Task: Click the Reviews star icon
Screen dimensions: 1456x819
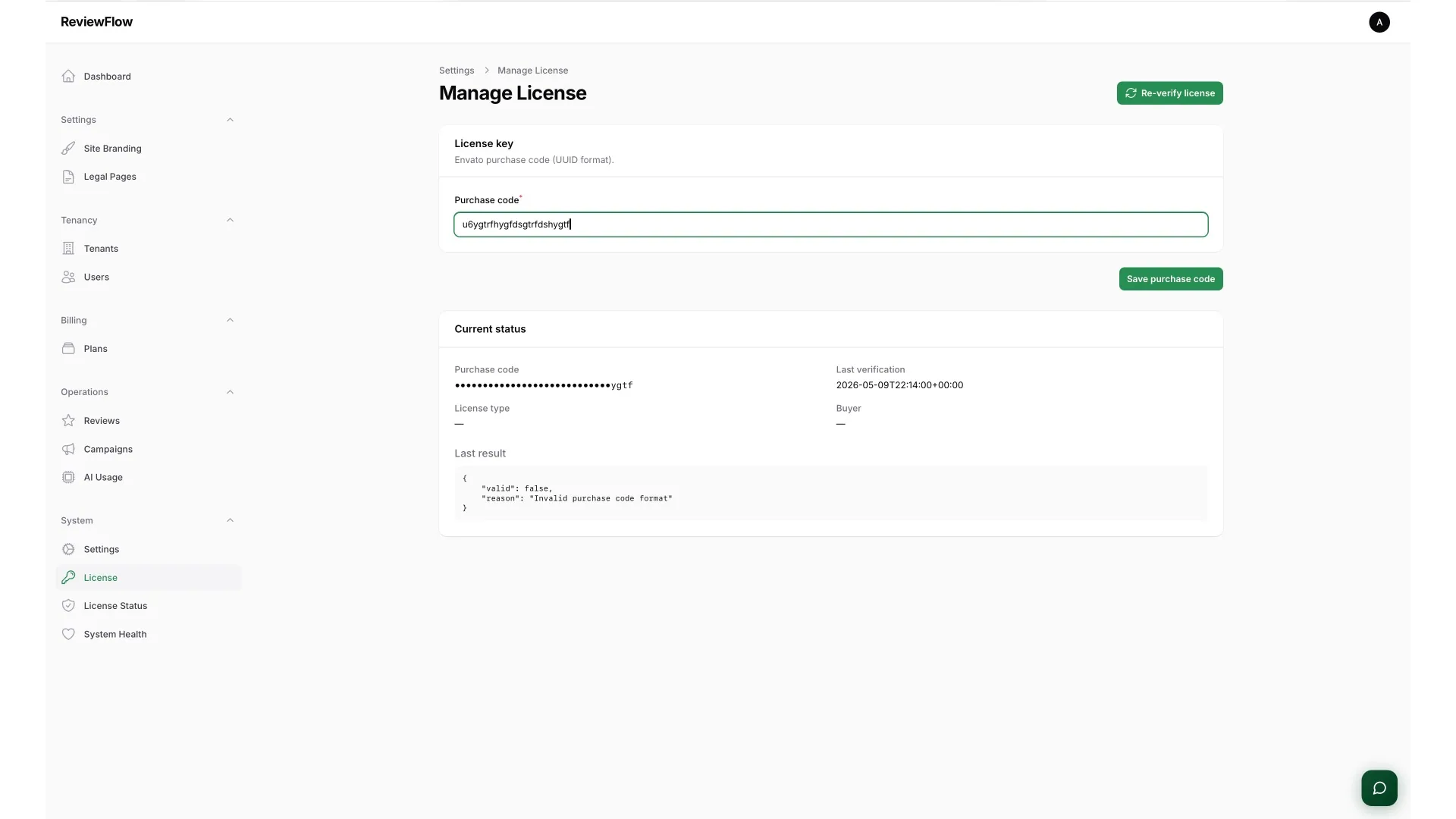Action: pos(68,420)
